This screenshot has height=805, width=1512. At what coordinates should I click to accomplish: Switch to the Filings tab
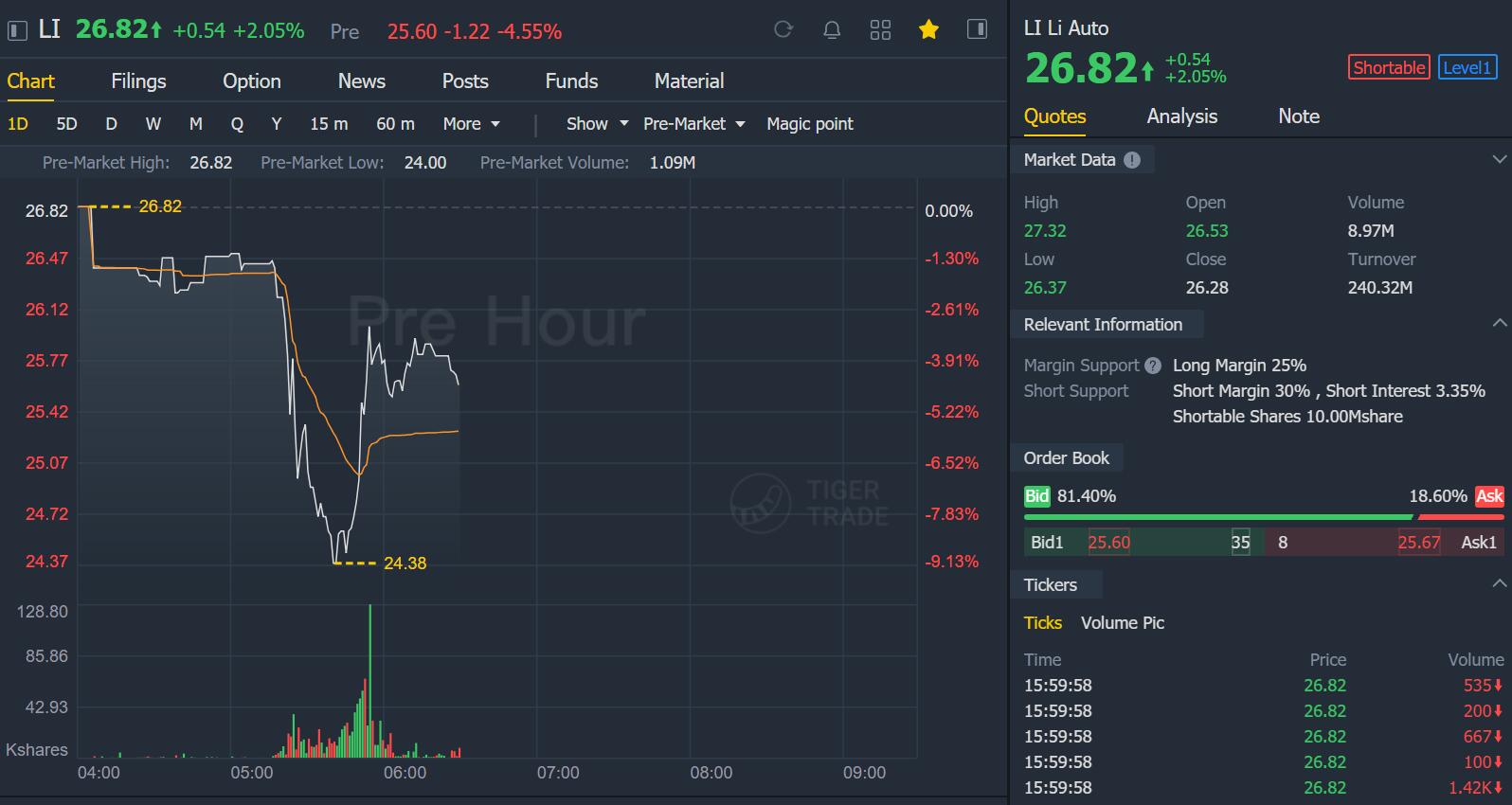(138, 81)
